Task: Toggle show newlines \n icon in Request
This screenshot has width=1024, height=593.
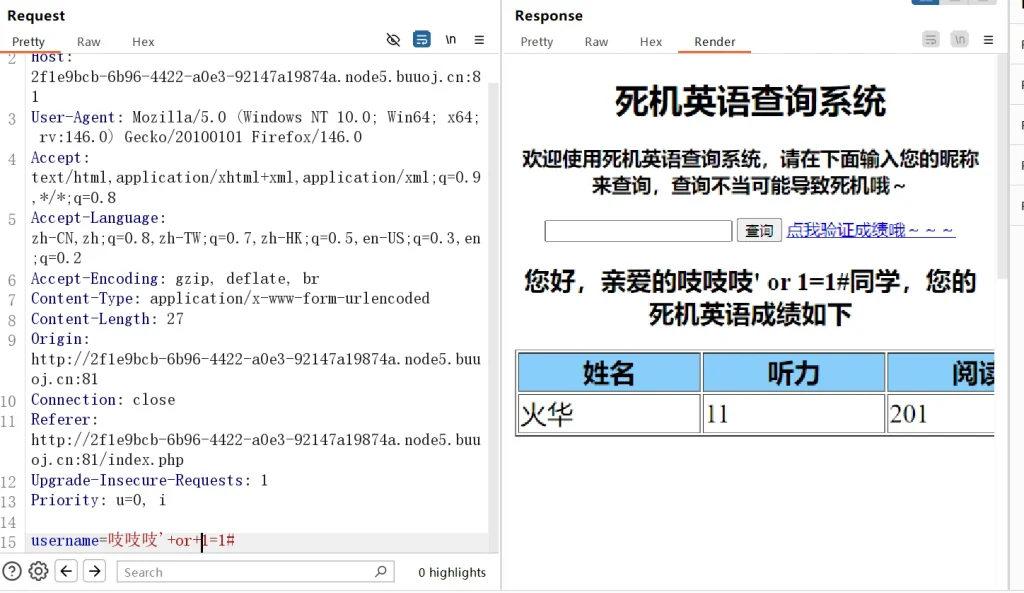Action: [451, 40]
